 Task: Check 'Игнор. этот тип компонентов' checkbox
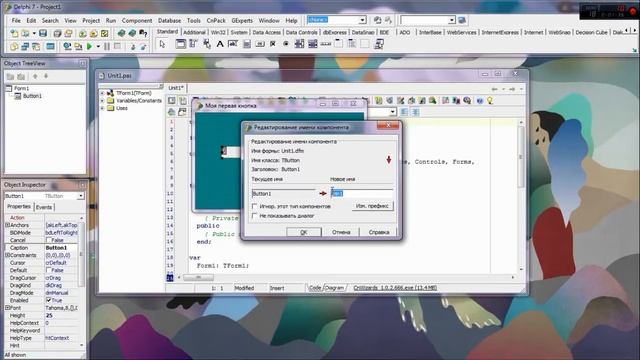point(254,207)
